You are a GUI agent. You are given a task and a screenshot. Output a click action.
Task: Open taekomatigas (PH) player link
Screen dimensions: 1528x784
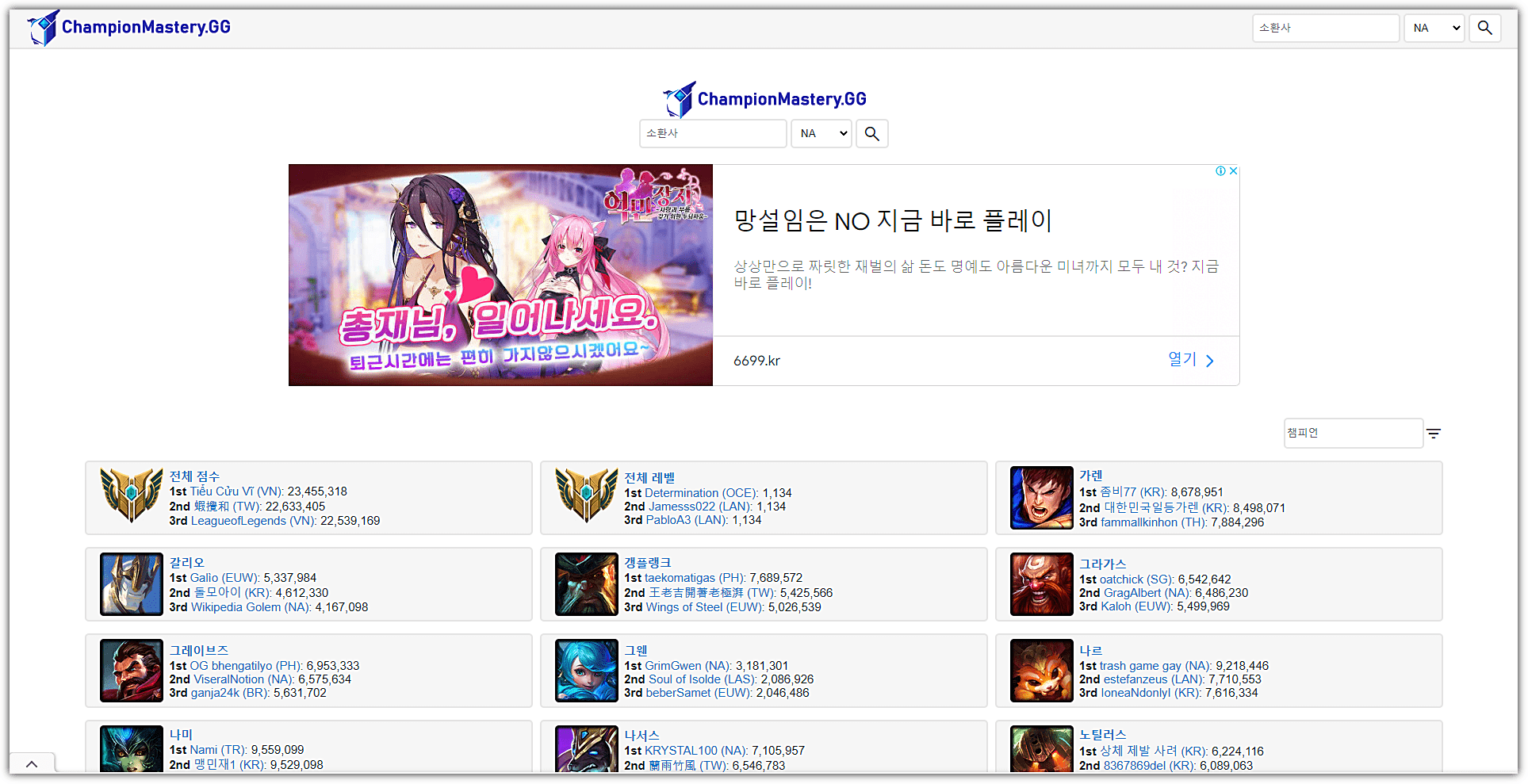point(695,578)
